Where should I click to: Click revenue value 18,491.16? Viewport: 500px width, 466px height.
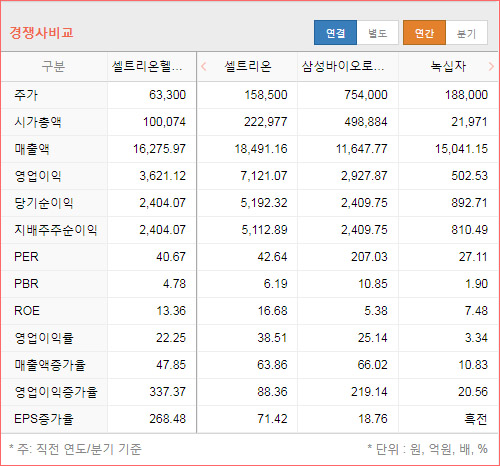[x=261, y=149]
